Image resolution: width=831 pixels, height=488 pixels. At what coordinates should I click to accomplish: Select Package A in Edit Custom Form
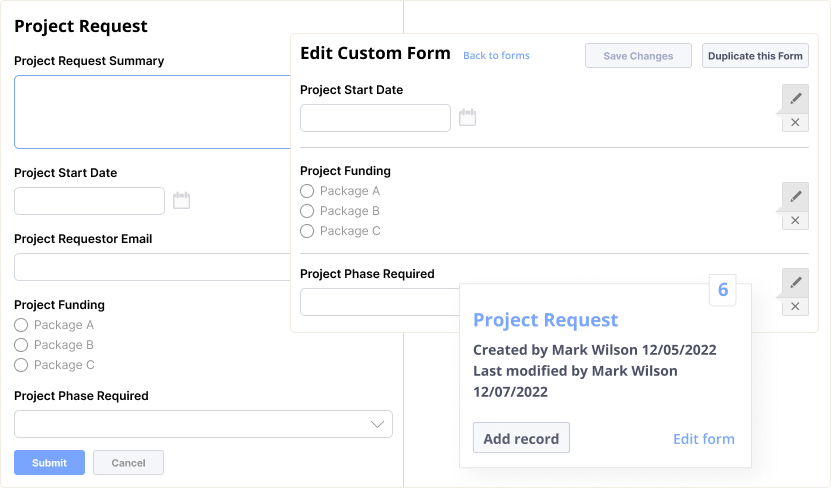click(x=308, y=191)
